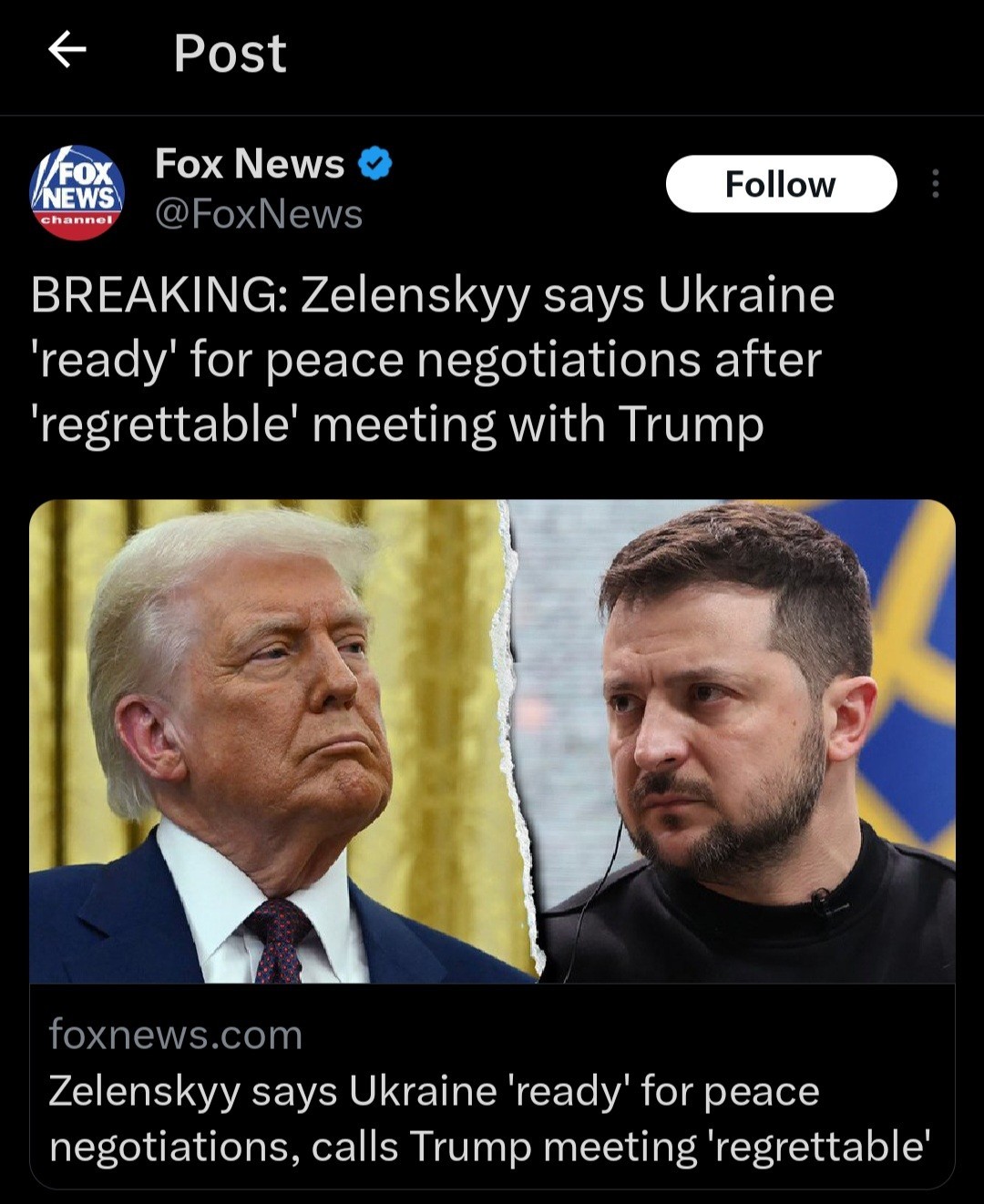This screenshot has width=984, height=1204.
Task: Open the article headline below the image
Action: tap(489, 1119)
